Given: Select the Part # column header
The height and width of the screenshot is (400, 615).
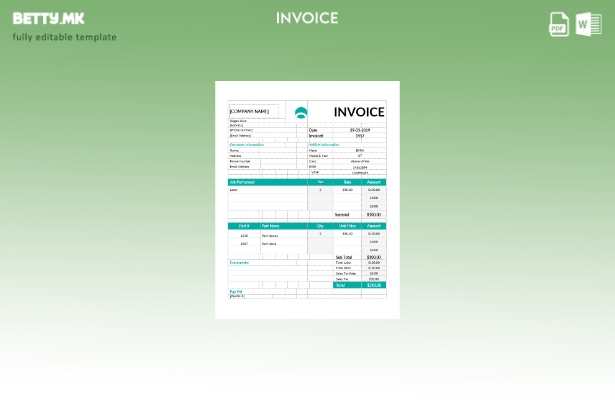Looking at the screenshot, I should [x=243, y=226].
